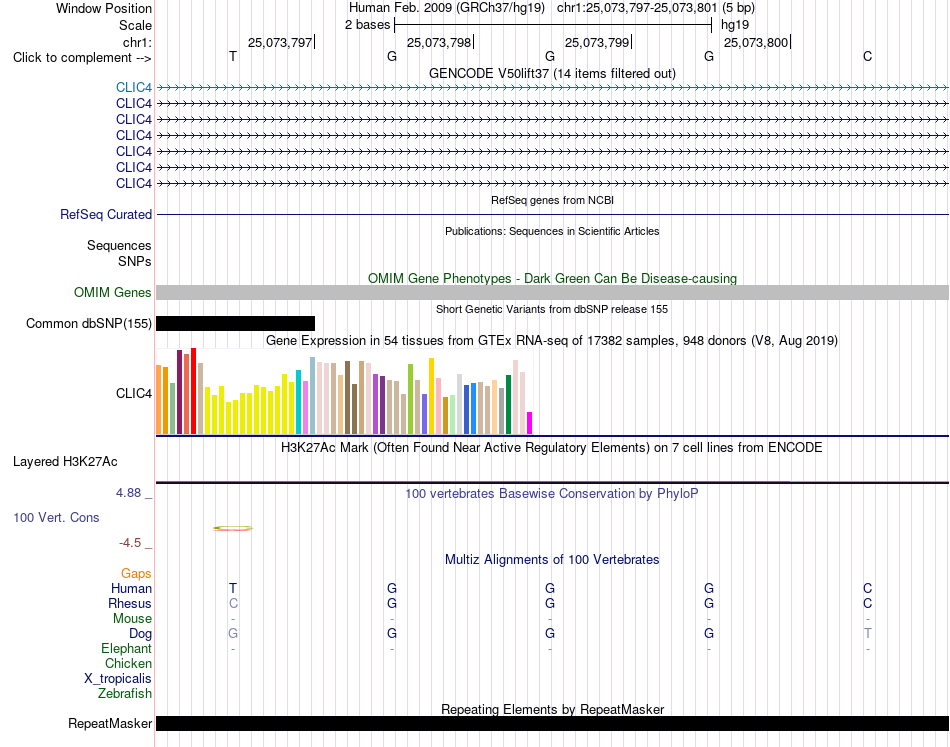The height and width of the screenshot is (747, 950).
Task: Click base T in the ruler row
Action: click(233, 56)
